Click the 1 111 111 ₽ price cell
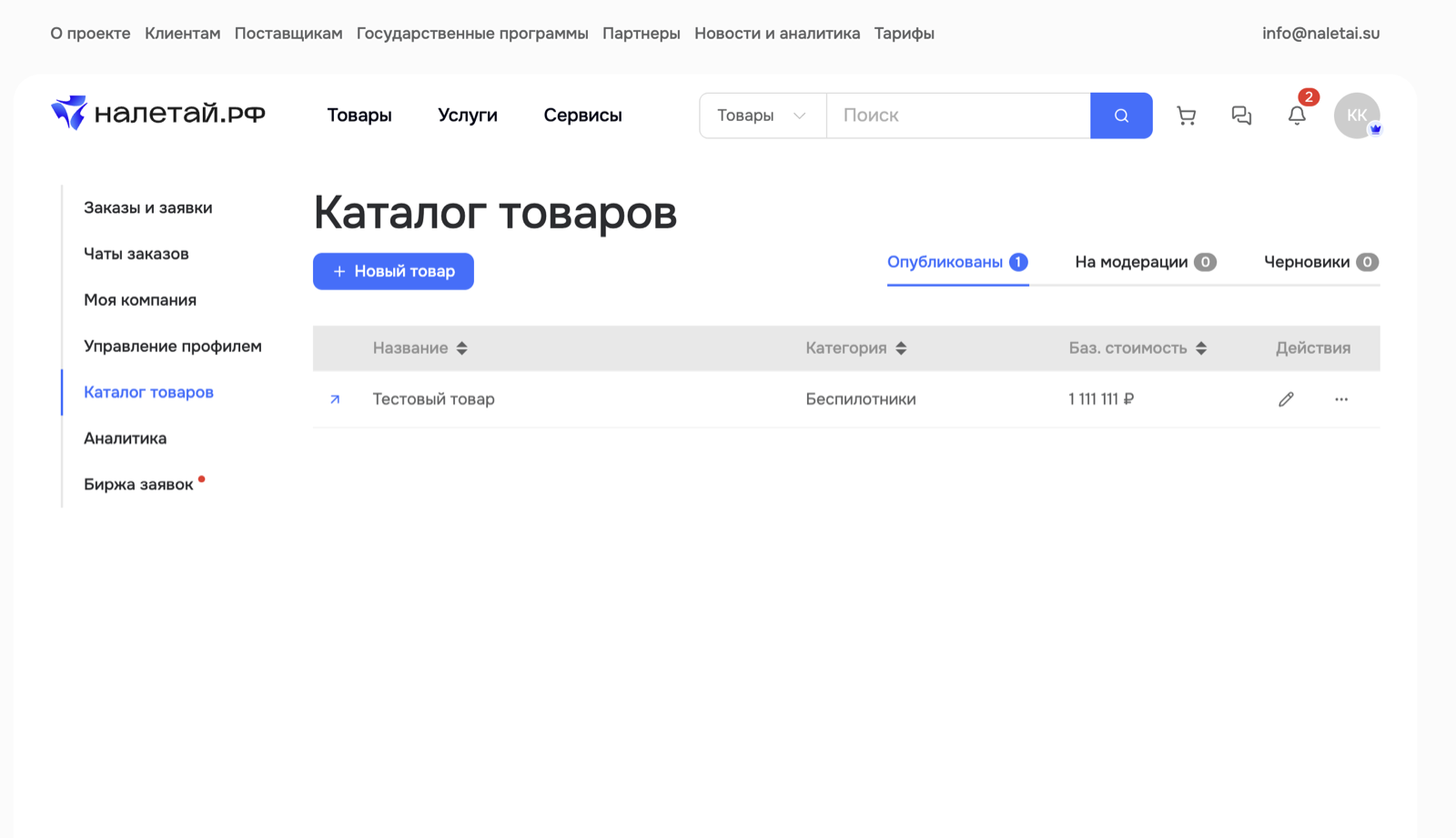 point(1101,399)
